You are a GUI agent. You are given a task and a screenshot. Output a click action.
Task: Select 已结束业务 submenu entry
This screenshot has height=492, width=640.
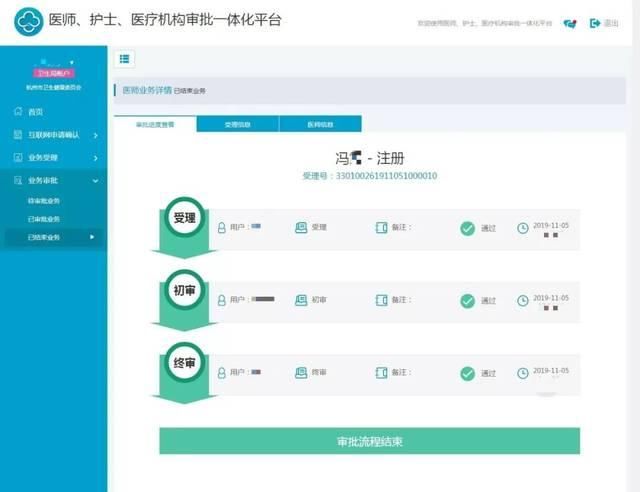point(44,237)
